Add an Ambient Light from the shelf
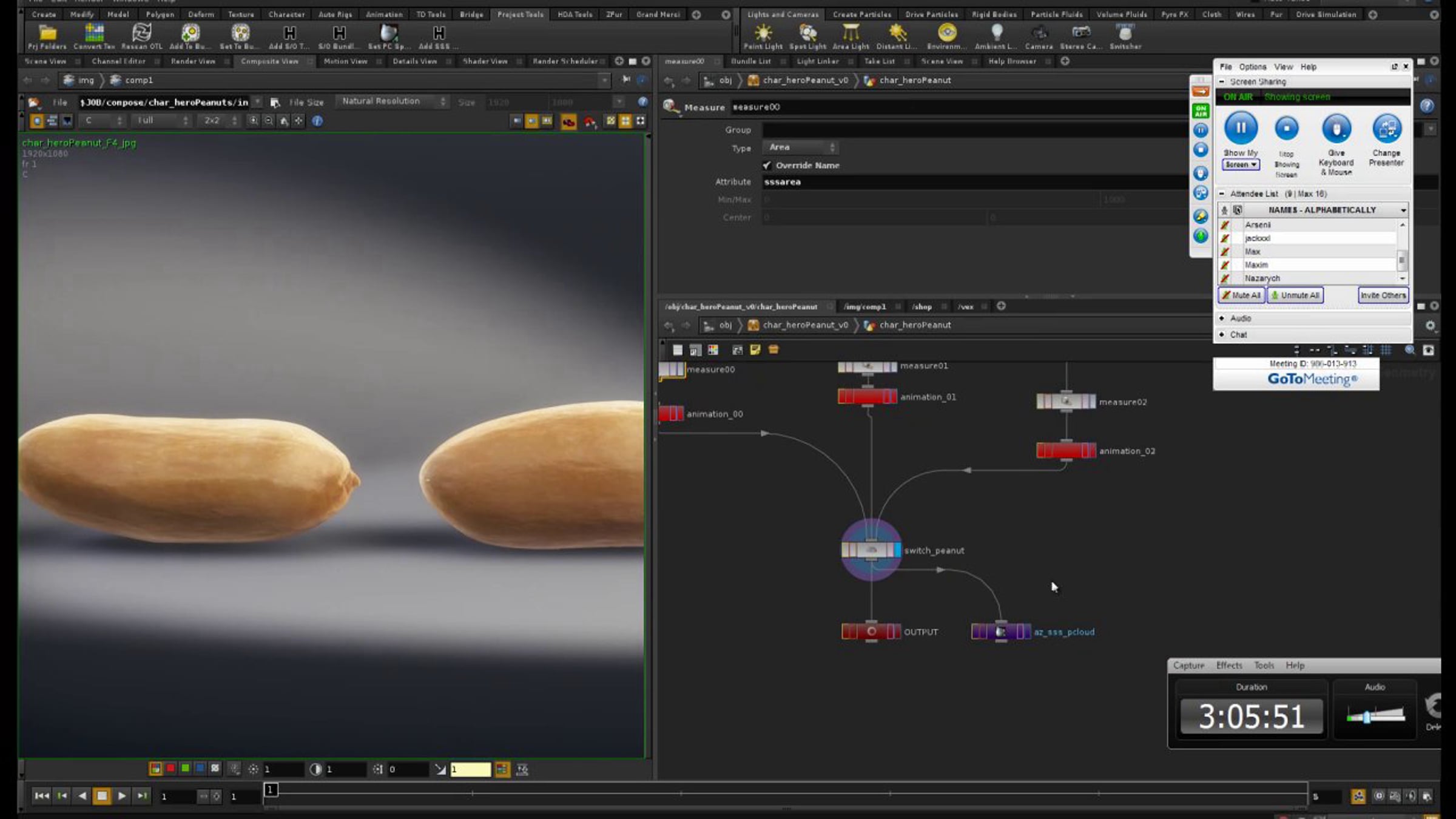 [x=996, y=36]
